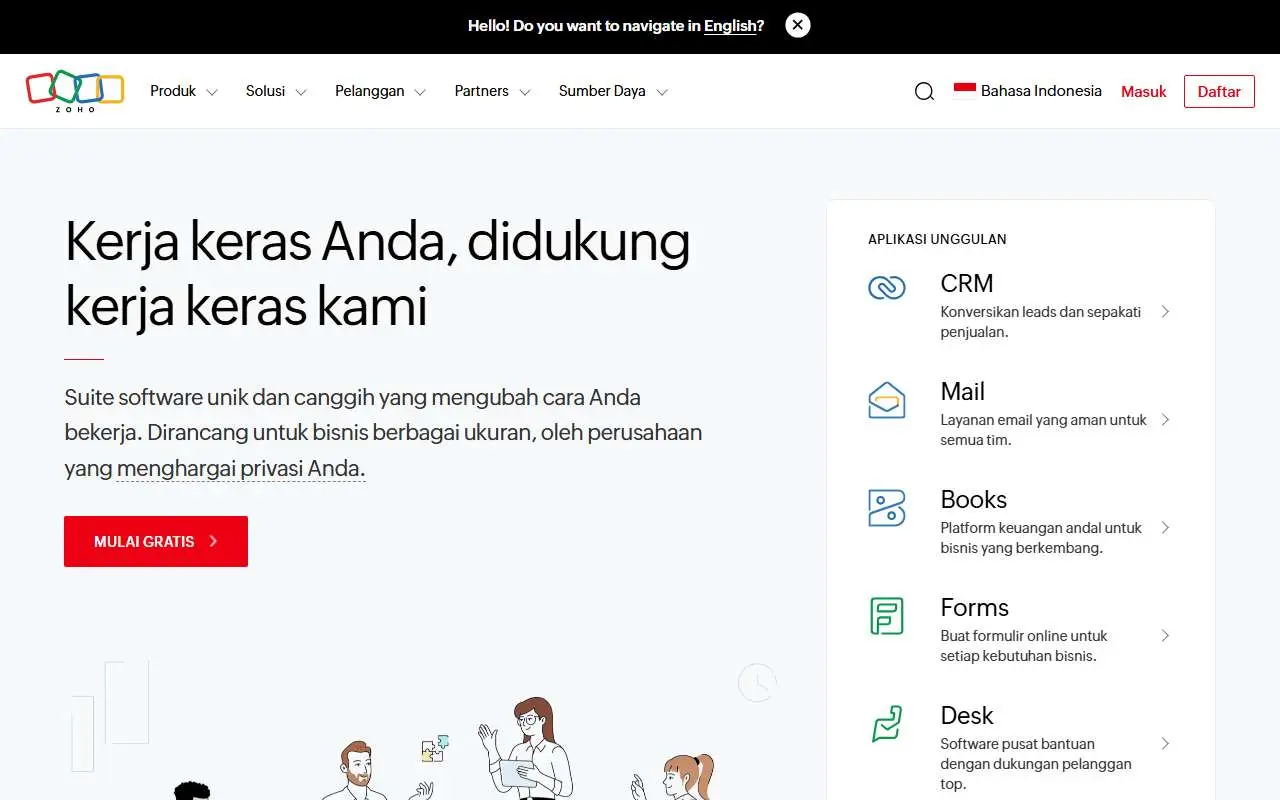Expand the Solusi menu chevron
The width and height of the screenshot is (1280, 800).
[301, 92]
